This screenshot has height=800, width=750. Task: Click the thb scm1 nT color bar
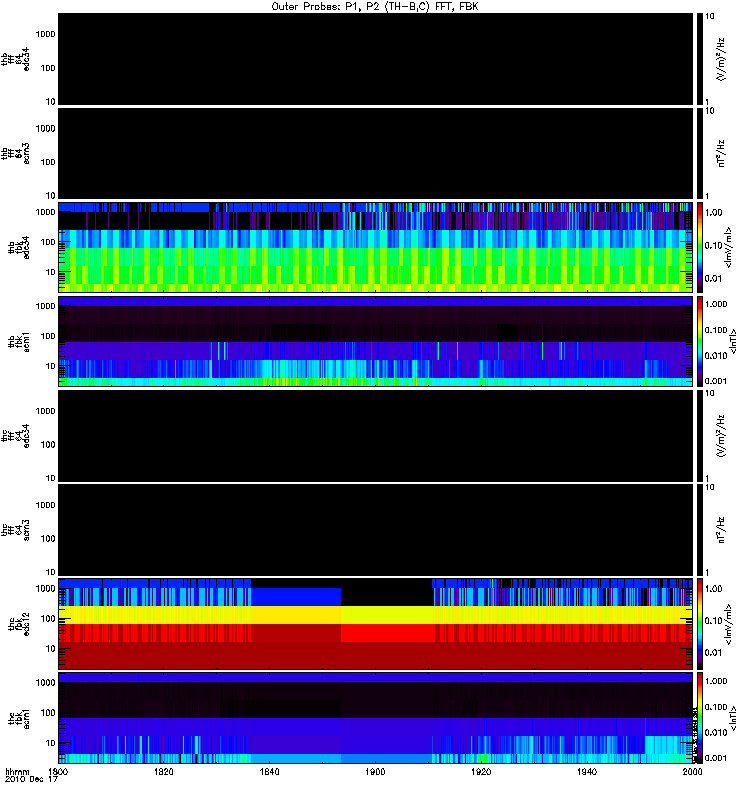click(x=700, y=341)
